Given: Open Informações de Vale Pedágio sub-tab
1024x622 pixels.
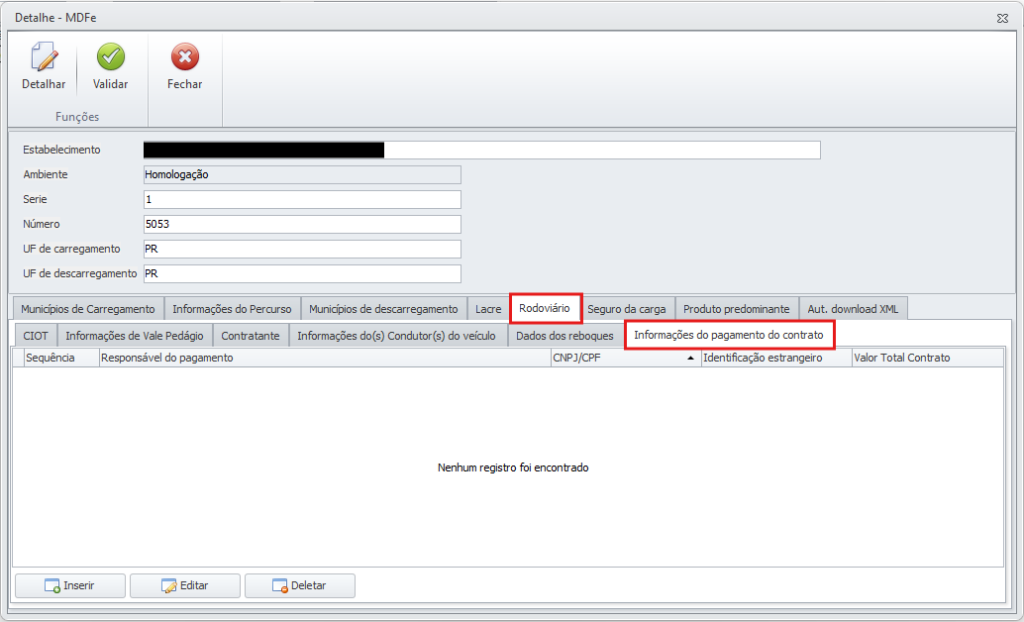Looking at the screenshot, I should (134, 336).
